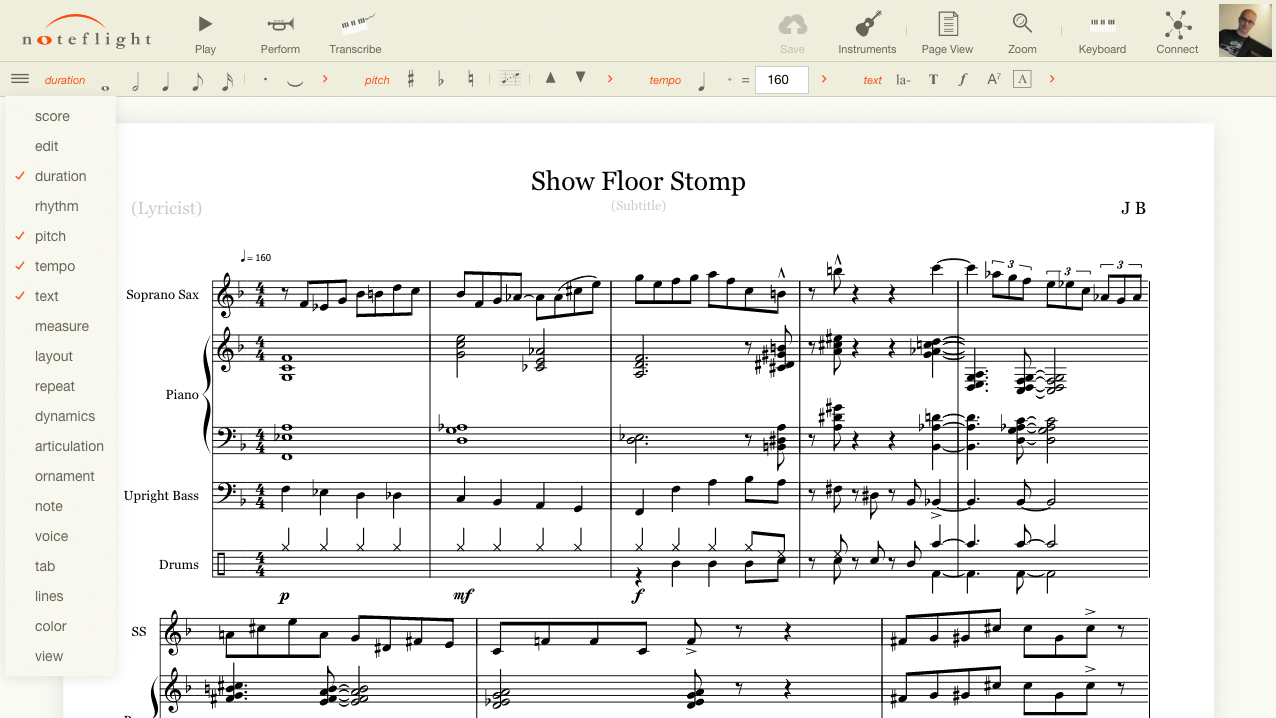
Task: Open the Perform trumpet tool
Action: coord(280,32)
